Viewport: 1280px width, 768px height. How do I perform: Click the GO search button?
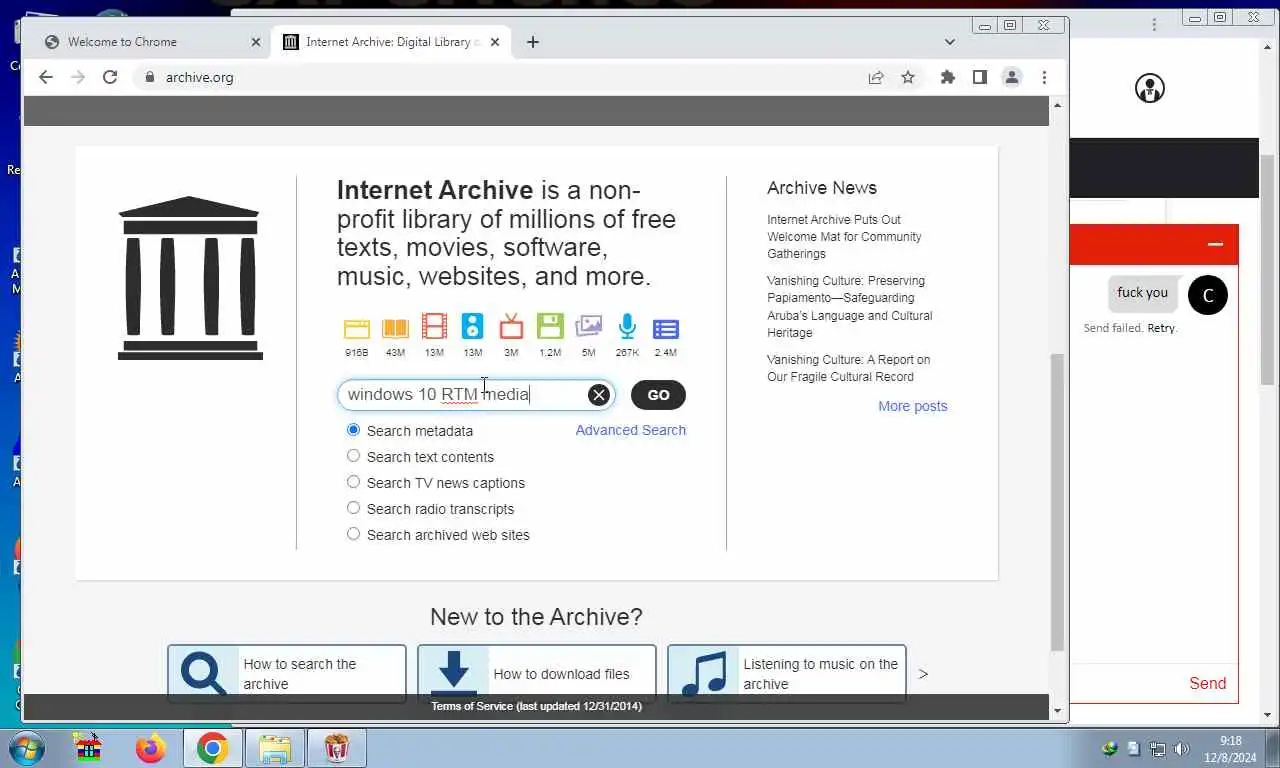(658, 395)
